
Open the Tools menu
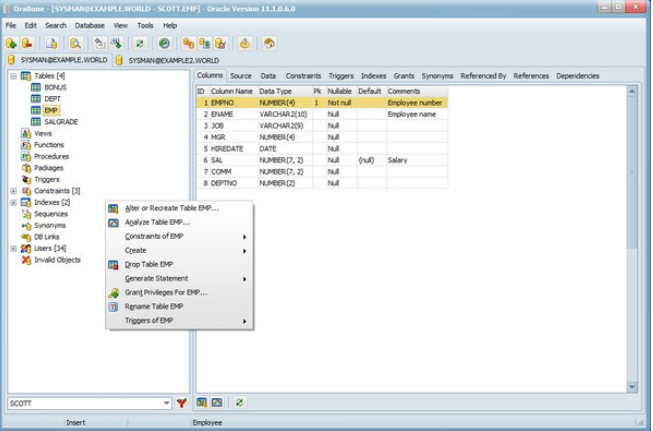click(145, 25)
